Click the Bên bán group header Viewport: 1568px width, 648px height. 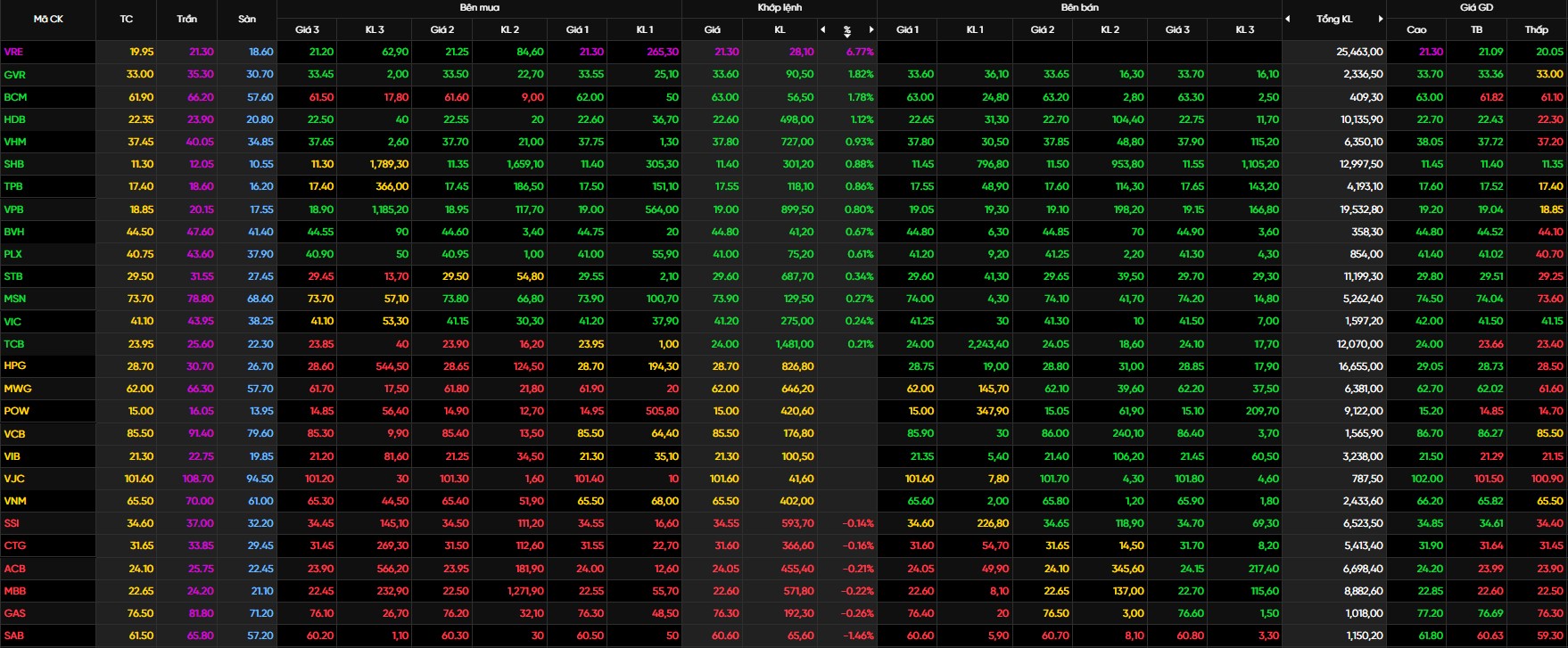pos(1079,7)
